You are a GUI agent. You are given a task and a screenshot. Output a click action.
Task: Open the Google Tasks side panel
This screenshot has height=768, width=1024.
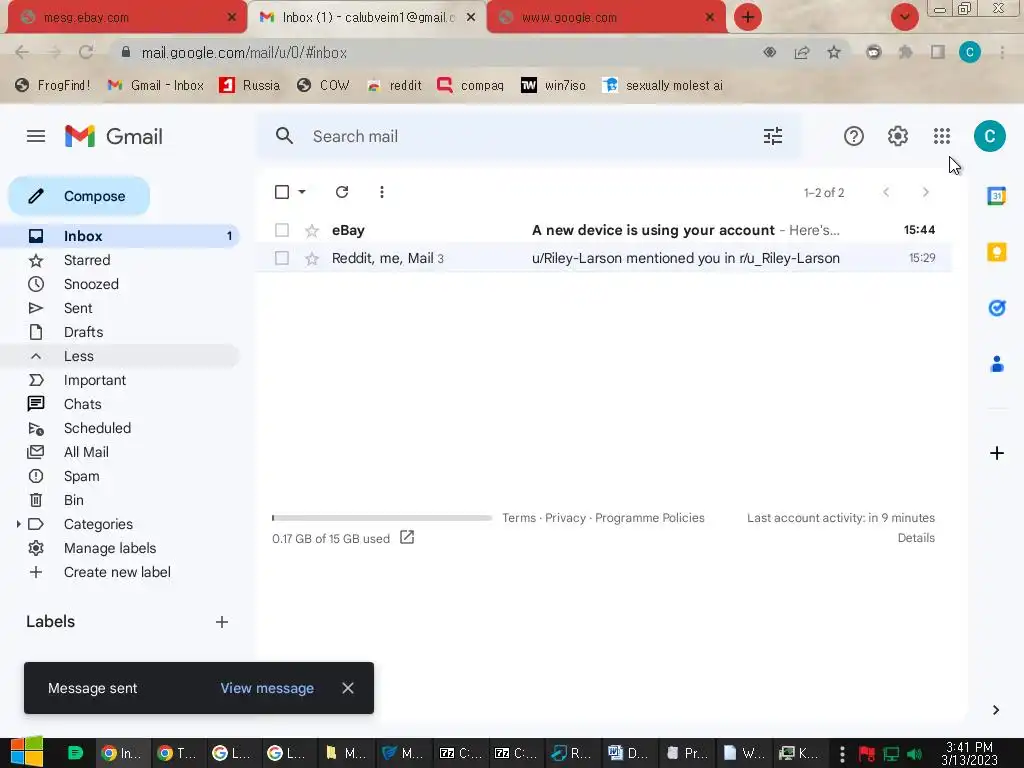[997, 308]
